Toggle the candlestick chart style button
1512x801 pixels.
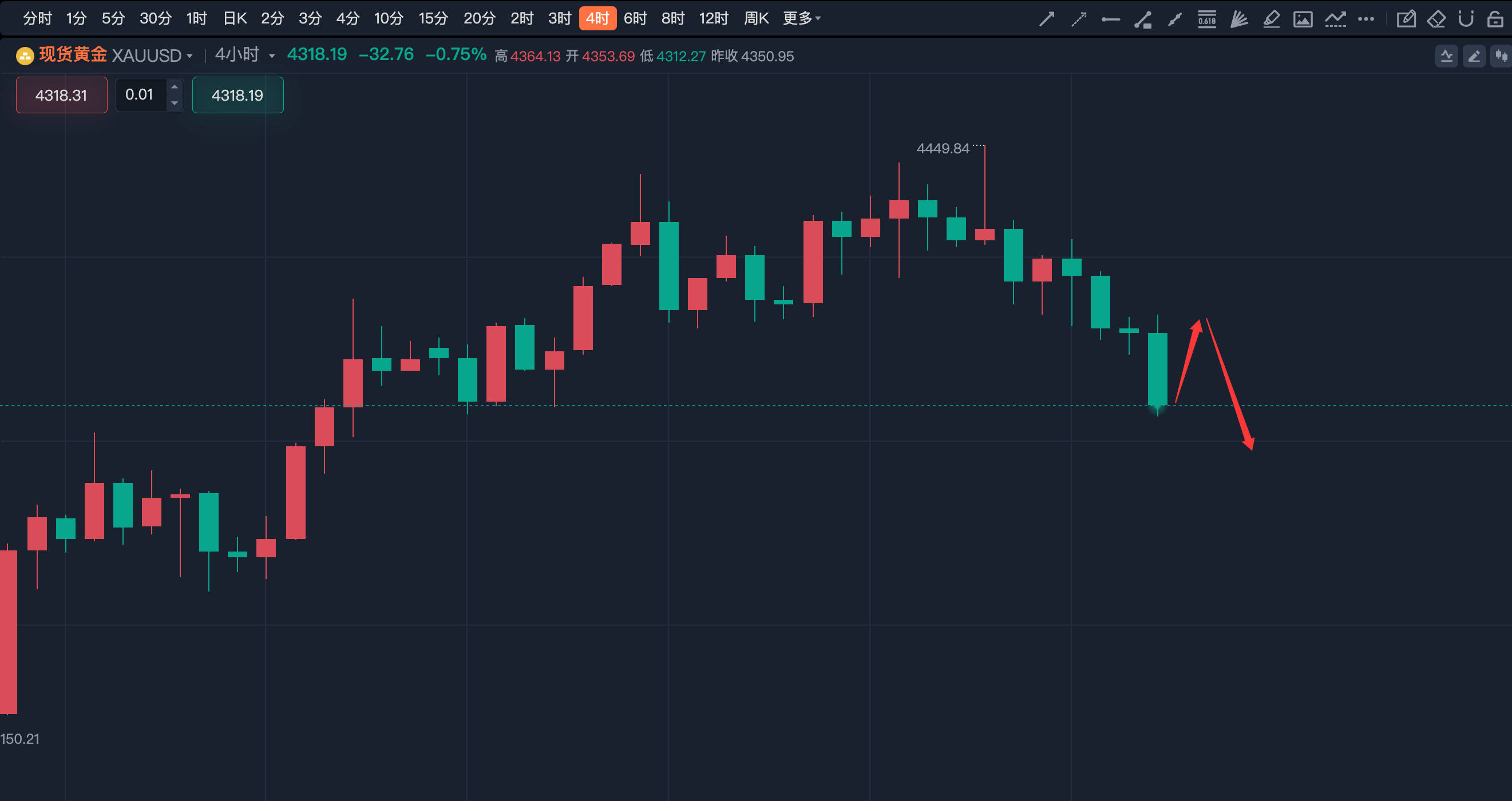(x=1502, y=55)
